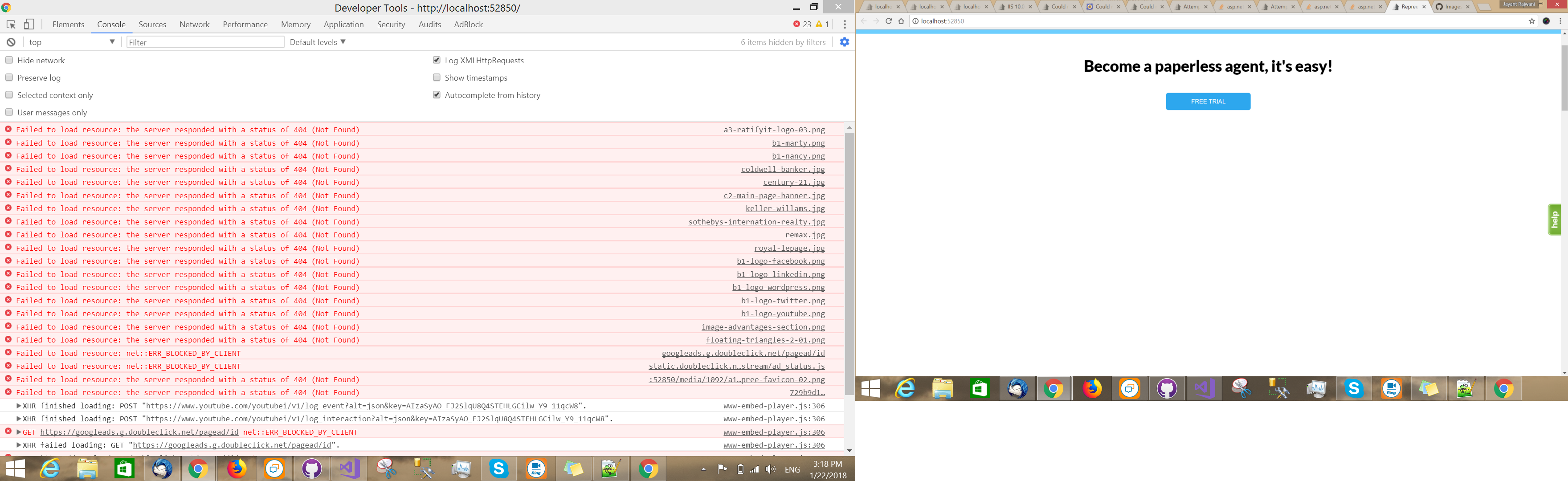Expand the XHR finished loading POST log entry

18,405
